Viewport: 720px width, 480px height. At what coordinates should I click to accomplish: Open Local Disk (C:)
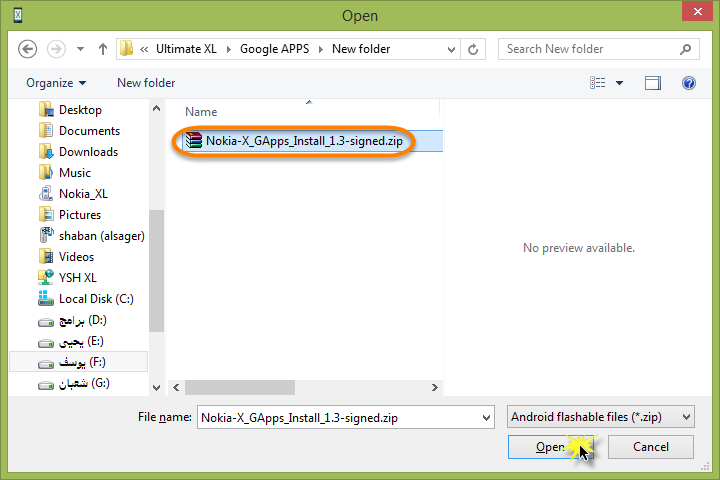[x=96, y=299]
